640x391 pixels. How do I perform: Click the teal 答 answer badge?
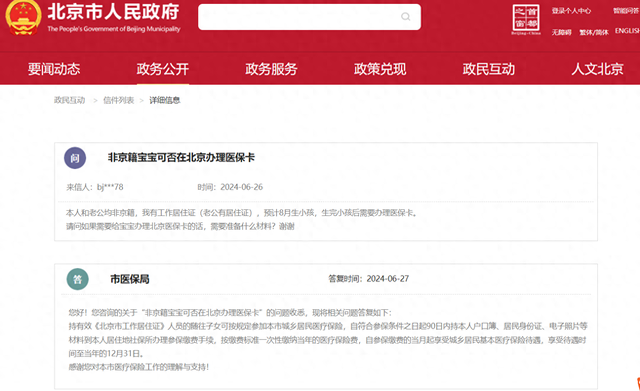pyautogui.click(x=78, y=279)
